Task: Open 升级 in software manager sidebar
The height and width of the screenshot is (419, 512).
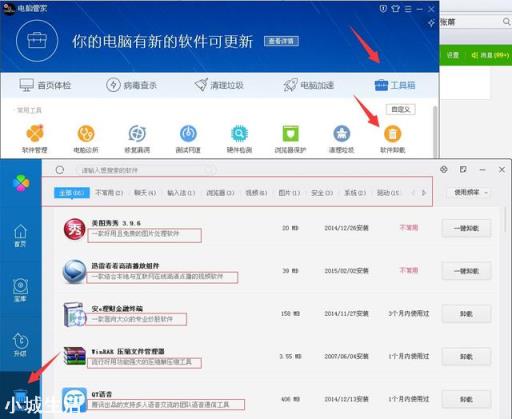Action: [x=20, y=345]
